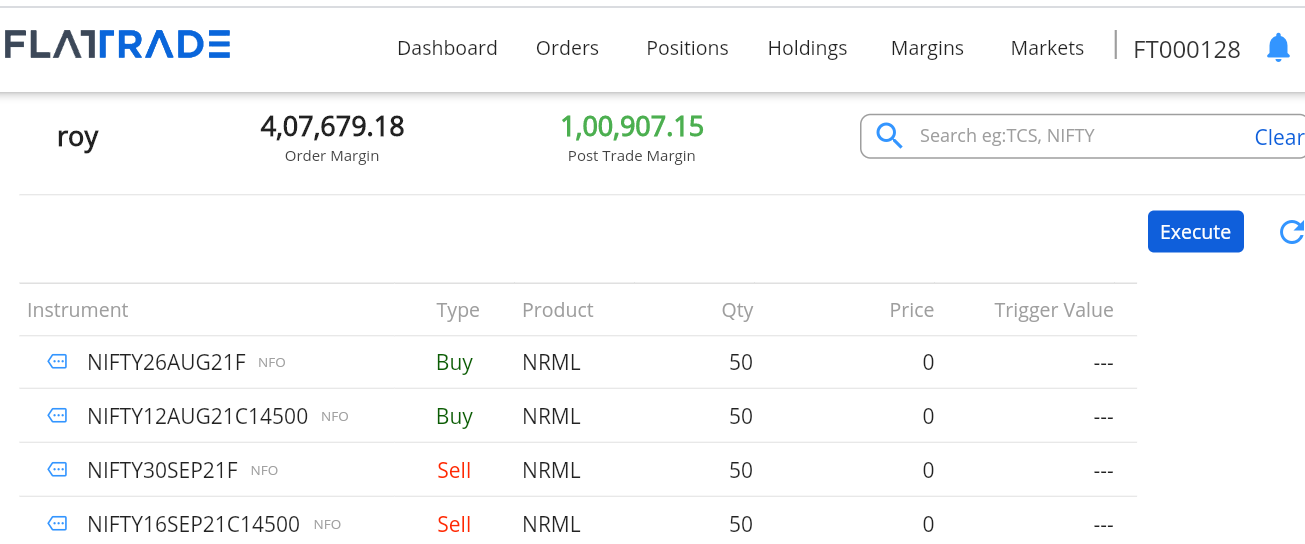
Task: Click NFO tag beside NIFTY30SEP21F
Action: tap(264, 471)
